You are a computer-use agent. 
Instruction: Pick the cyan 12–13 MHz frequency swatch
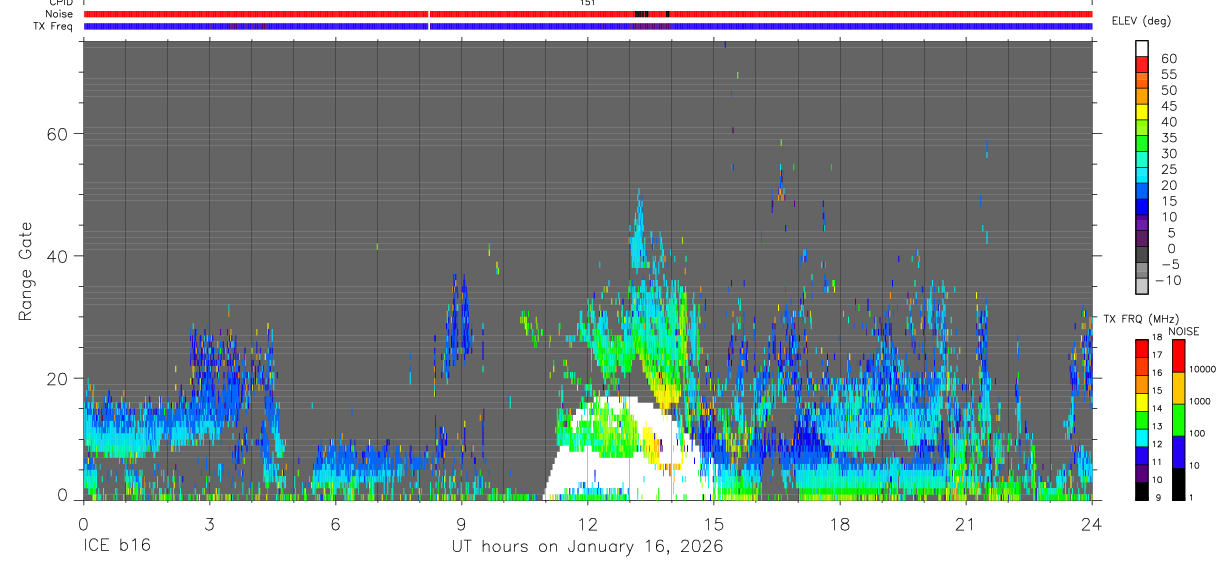1142,438
